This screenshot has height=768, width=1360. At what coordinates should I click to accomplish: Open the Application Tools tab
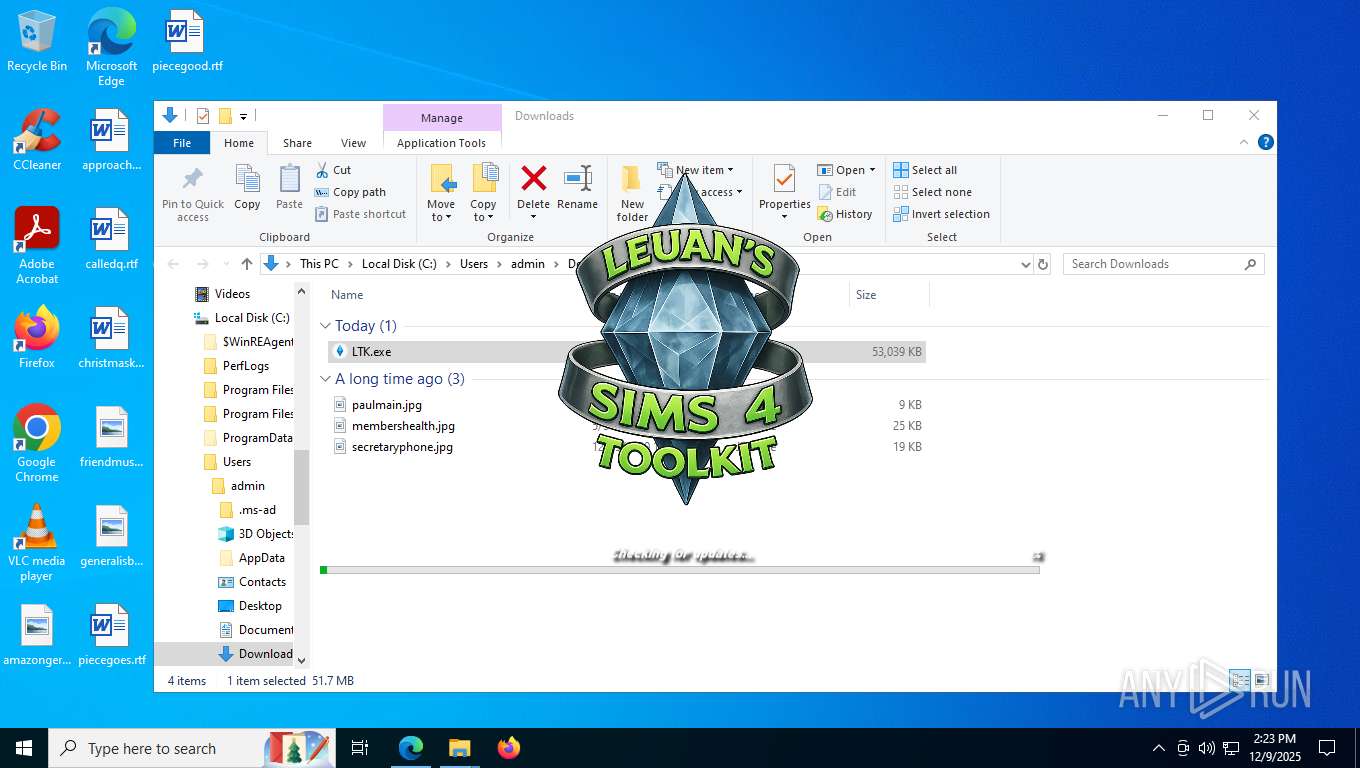[x=441, y=143]
